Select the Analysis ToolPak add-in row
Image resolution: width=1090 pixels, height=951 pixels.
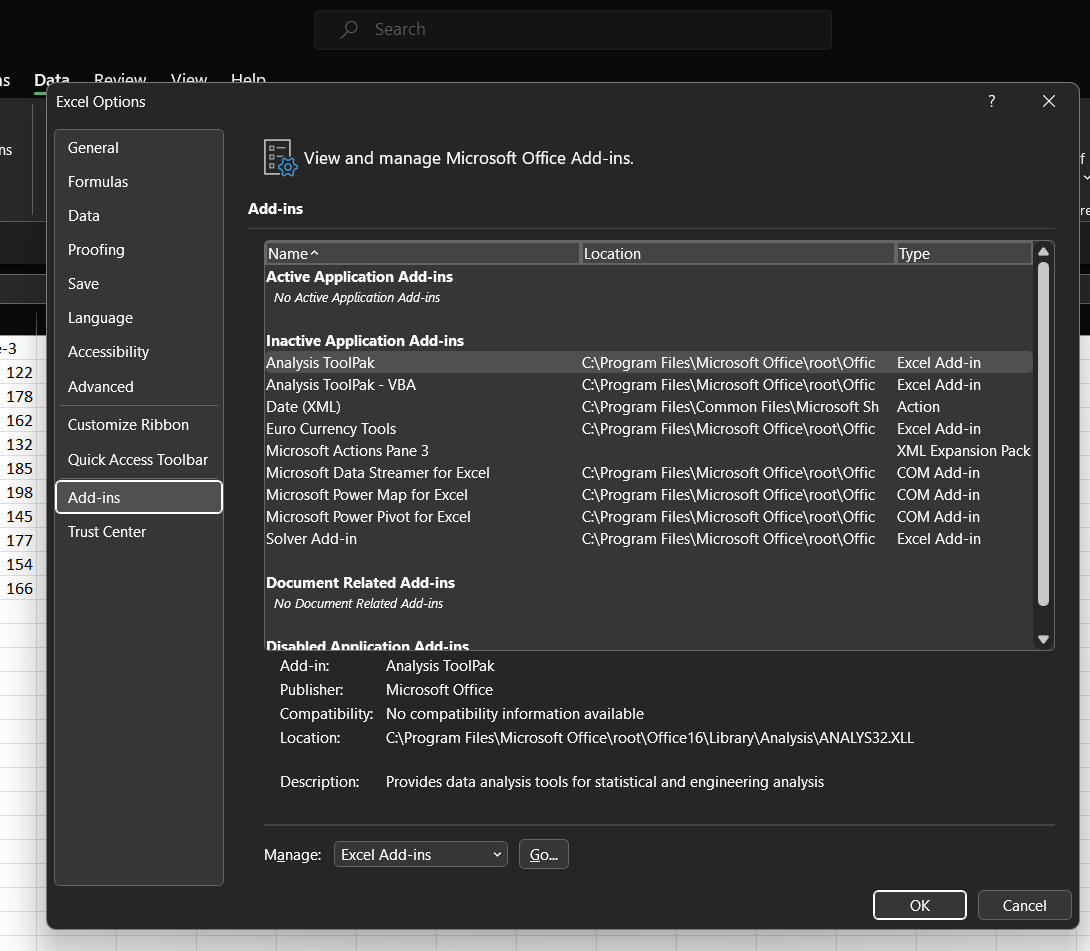coord(649,363)
